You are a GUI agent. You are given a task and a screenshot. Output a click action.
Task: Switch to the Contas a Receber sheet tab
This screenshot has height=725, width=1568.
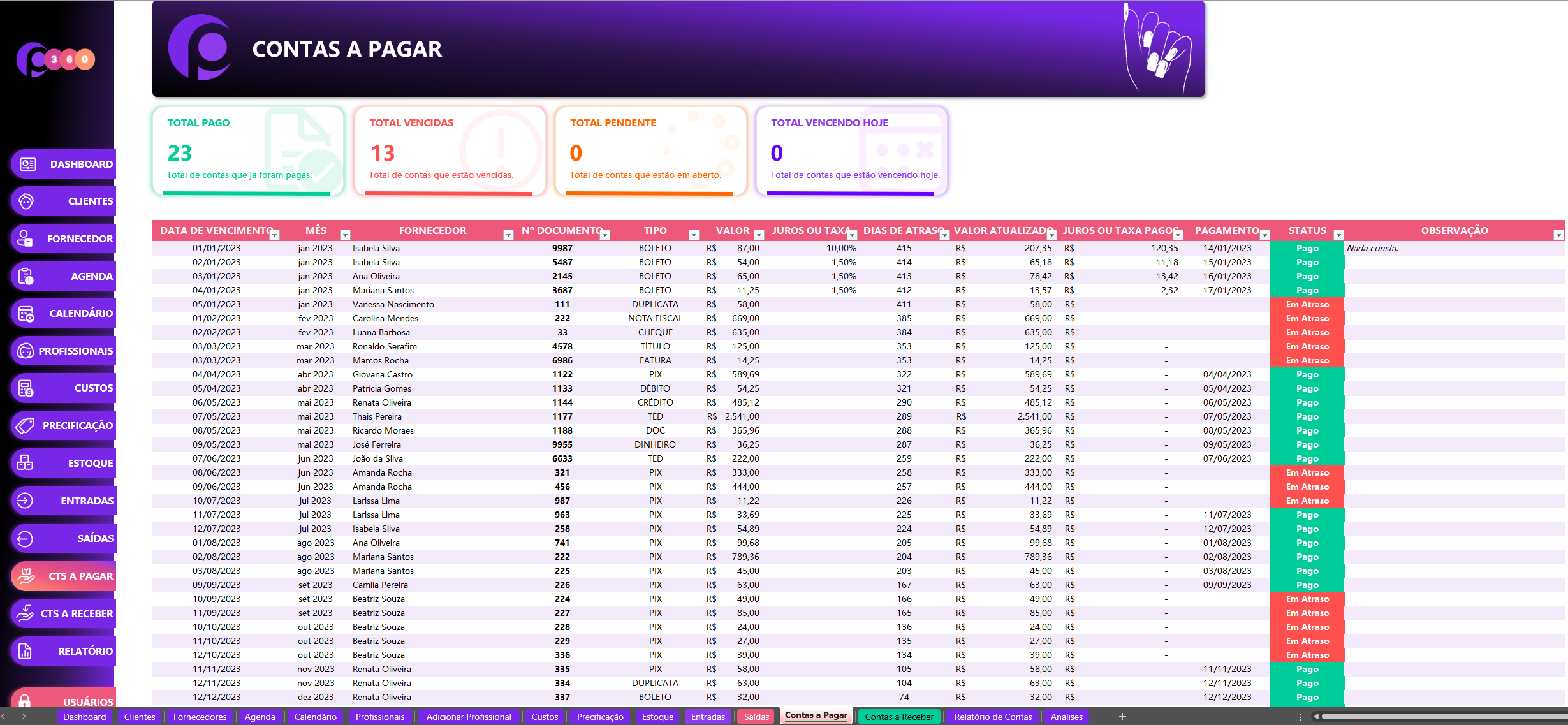898,717
